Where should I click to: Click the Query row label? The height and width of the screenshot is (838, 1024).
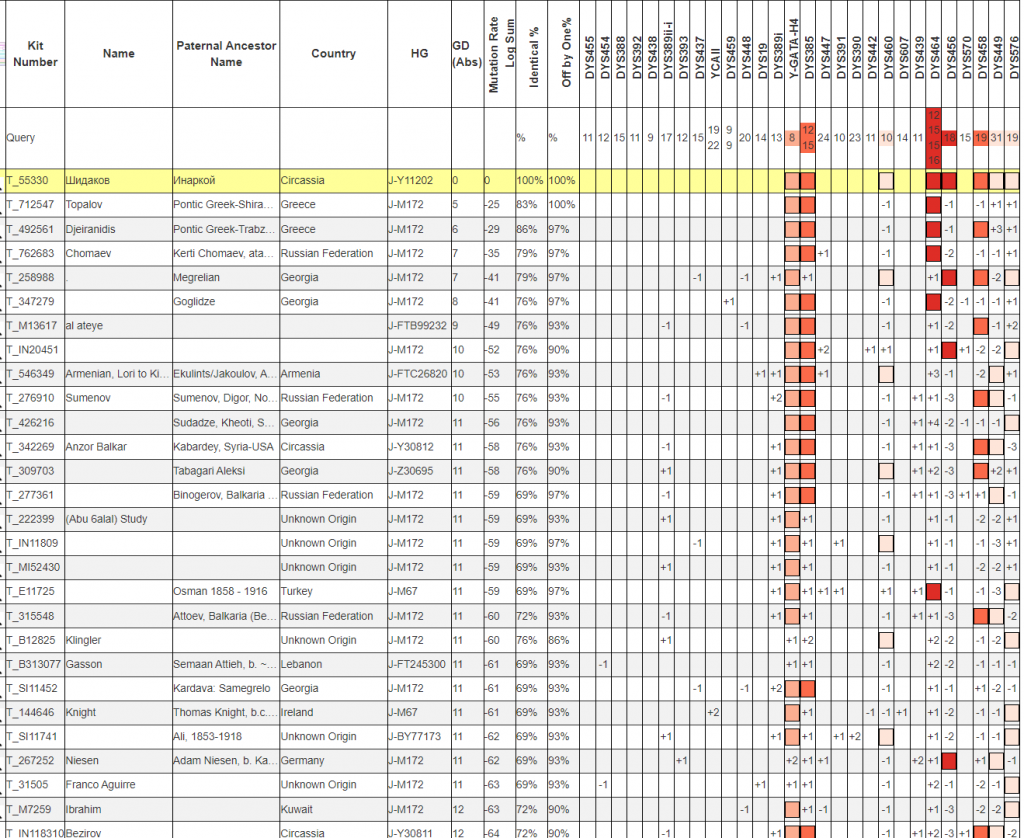click(x=21, y=137)
